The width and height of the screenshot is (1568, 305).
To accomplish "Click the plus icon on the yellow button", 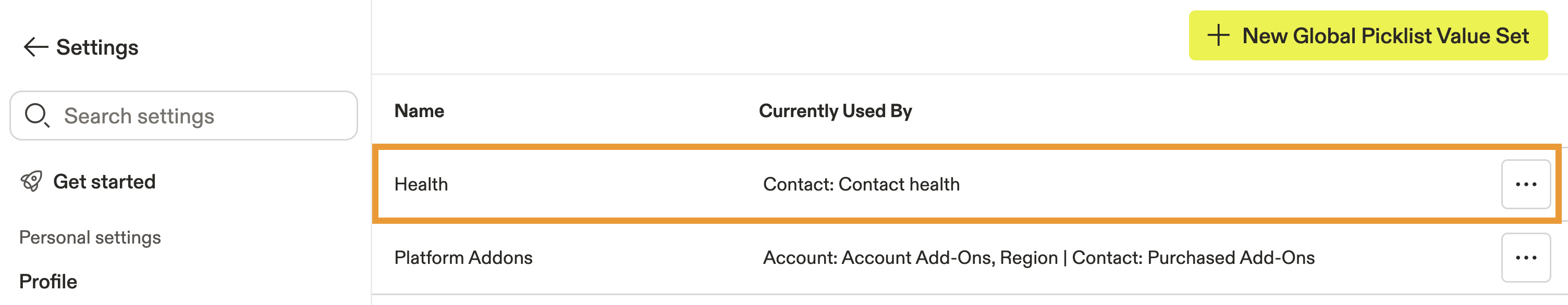I will point(1218,35).
